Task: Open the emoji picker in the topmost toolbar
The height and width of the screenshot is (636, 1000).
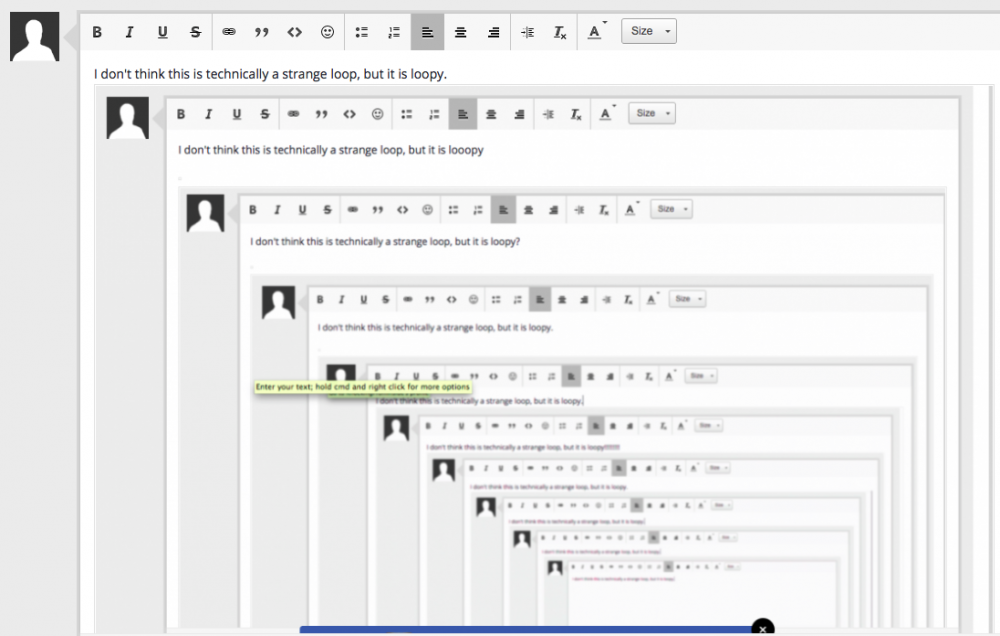Action: tap(327, 32)
